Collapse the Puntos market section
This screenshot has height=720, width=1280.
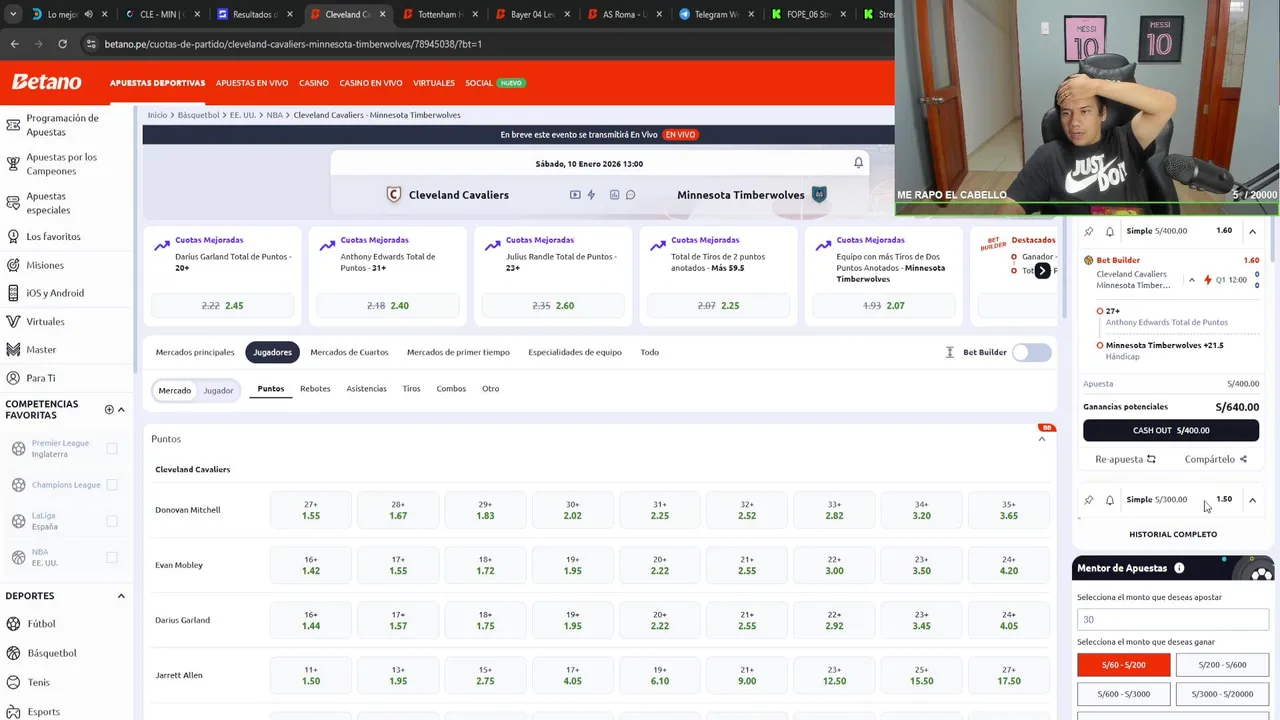pyautogui.click(x=1042, y=439)
